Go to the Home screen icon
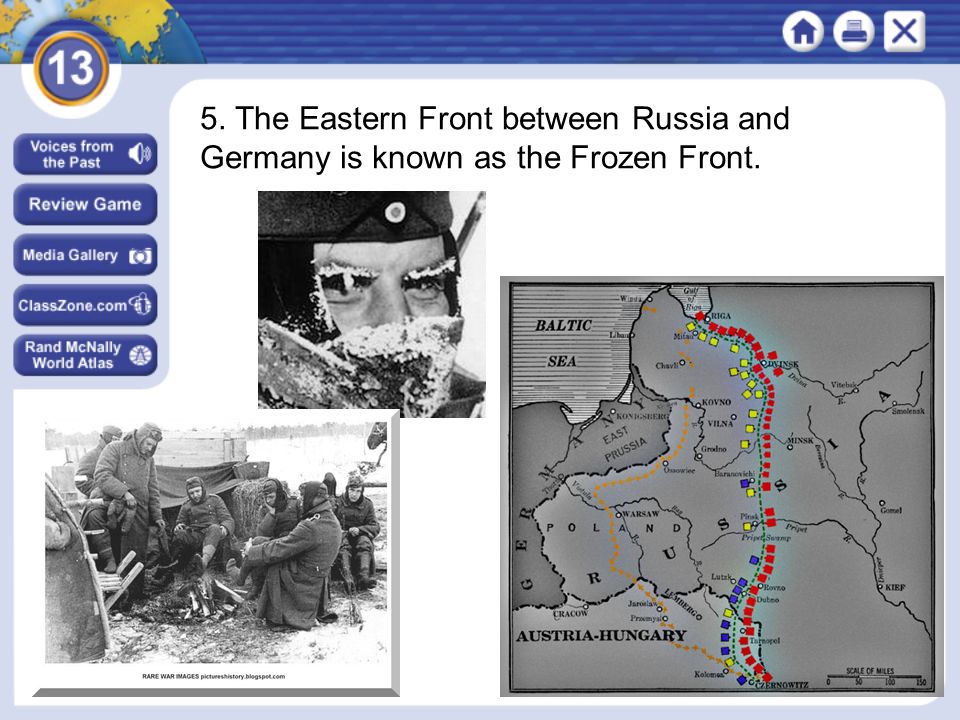The image size is (960, 720). tap(803, 31)
